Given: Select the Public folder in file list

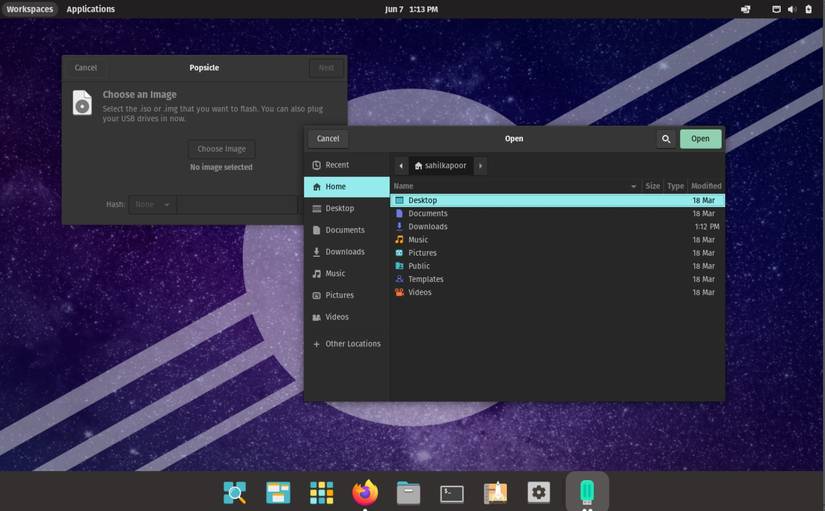Looking at the screenshot, I should (557, 266).
